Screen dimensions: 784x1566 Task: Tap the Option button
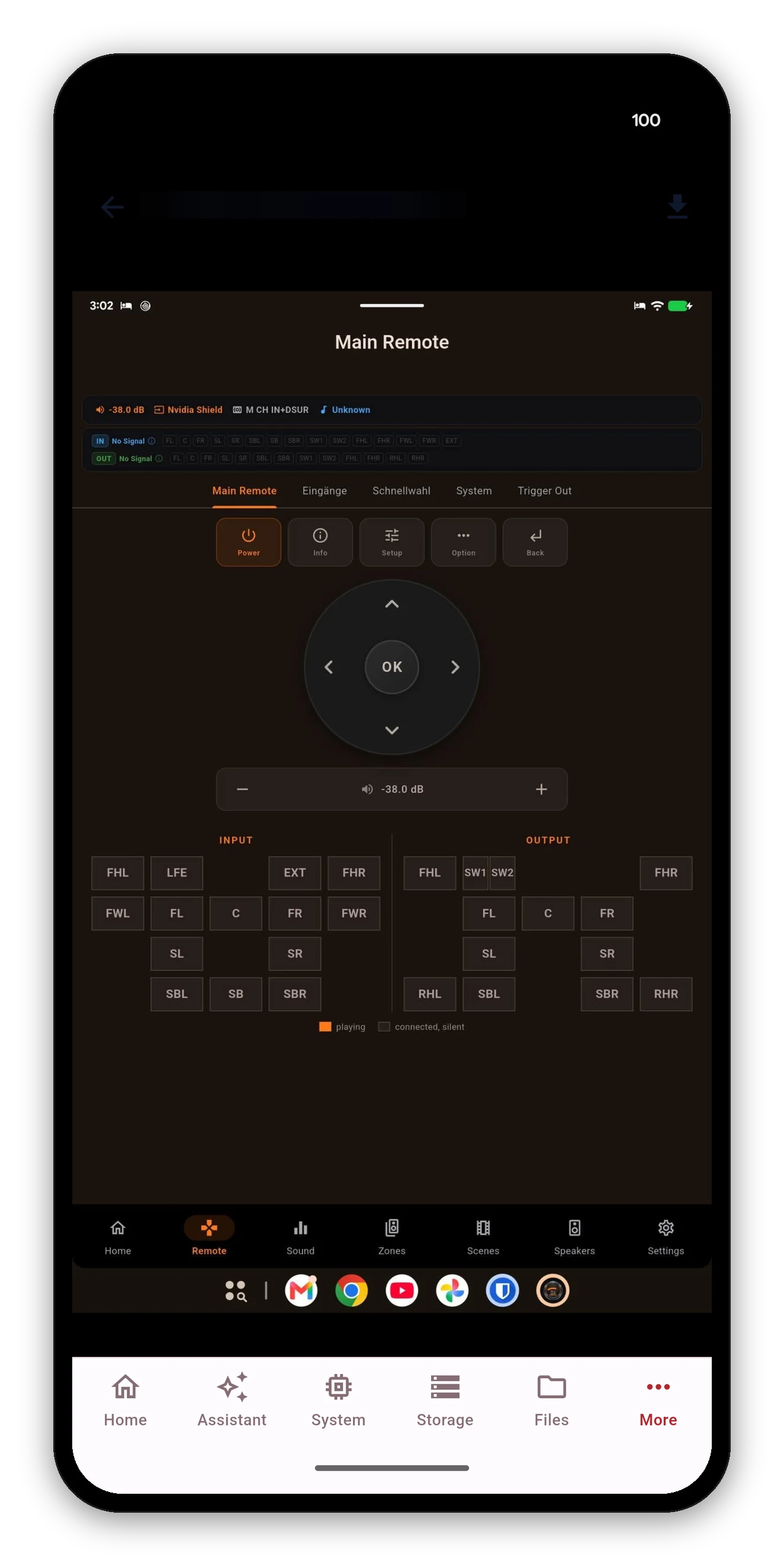click(463, 542)
